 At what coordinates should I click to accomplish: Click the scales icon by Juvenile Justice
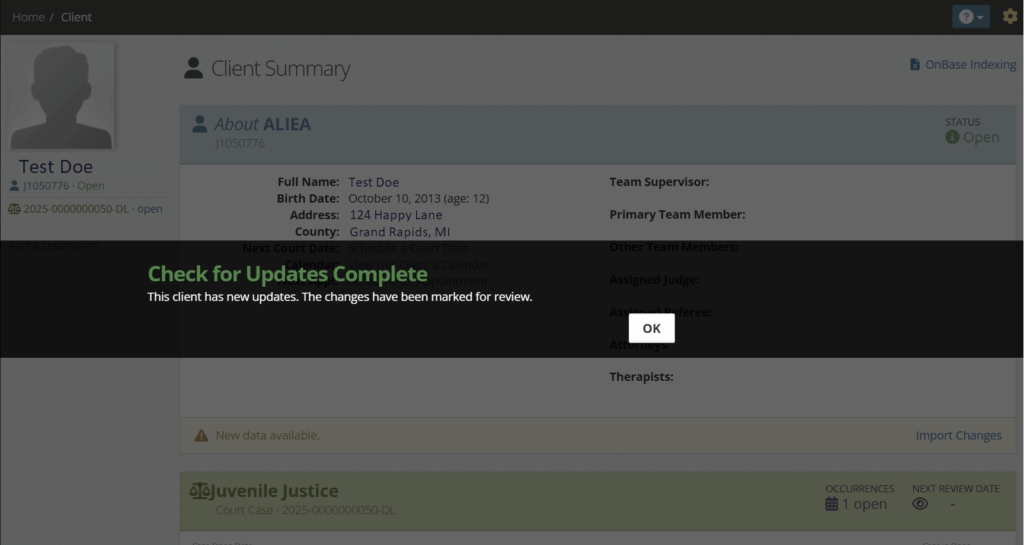click(200, 492)
